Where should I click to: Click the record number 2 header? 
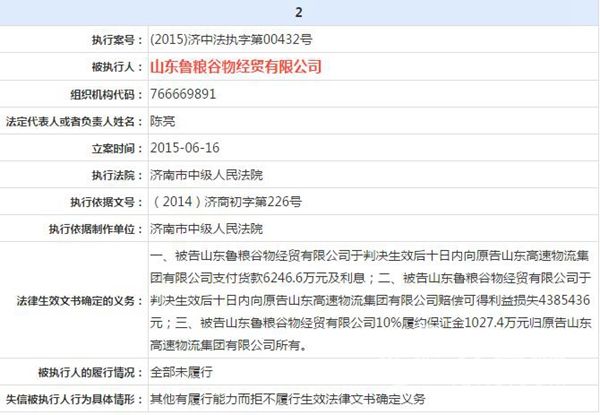click(x=299, y=14)
